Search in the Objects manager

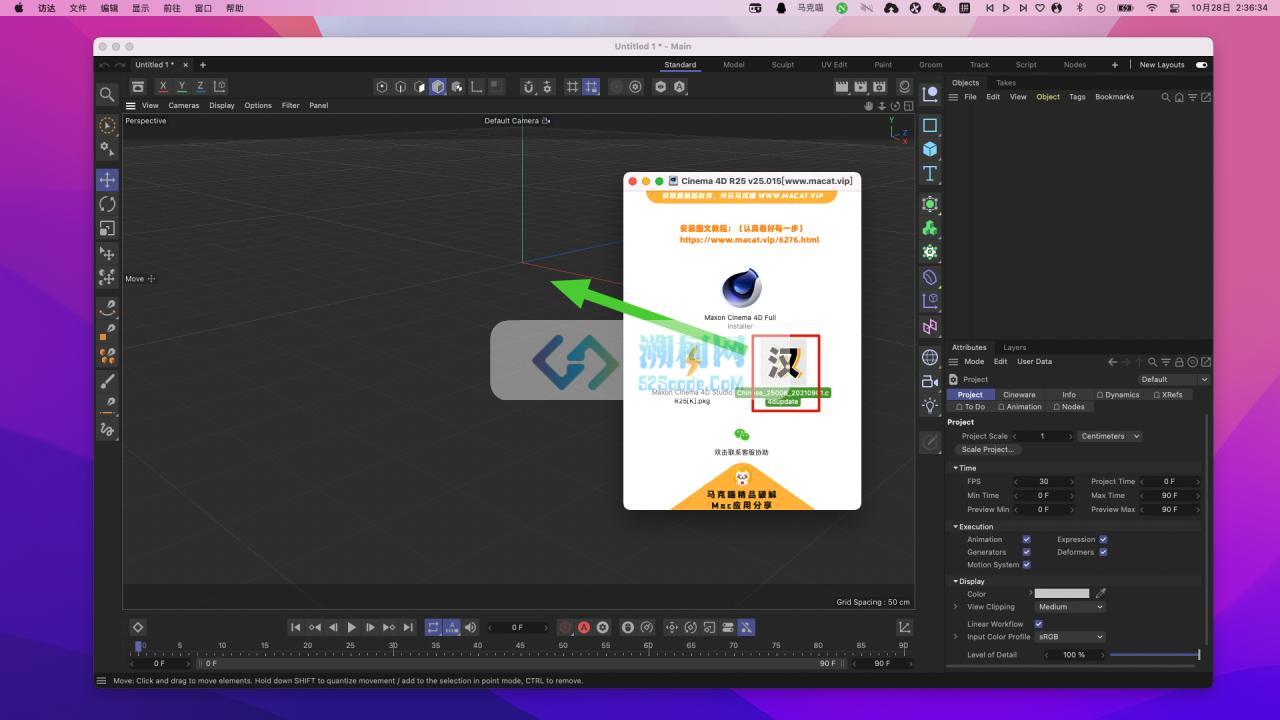click(x=1166, y=97)
